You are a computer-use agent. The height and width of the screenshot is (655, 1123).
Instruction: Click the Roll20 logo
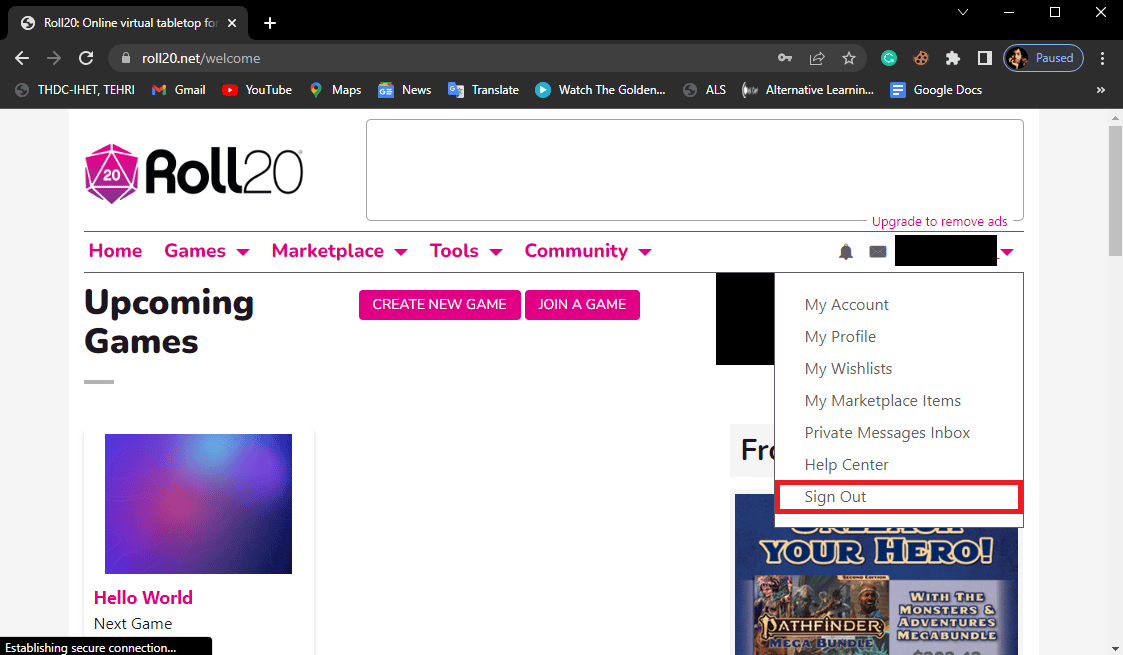[x=193, y=173]
